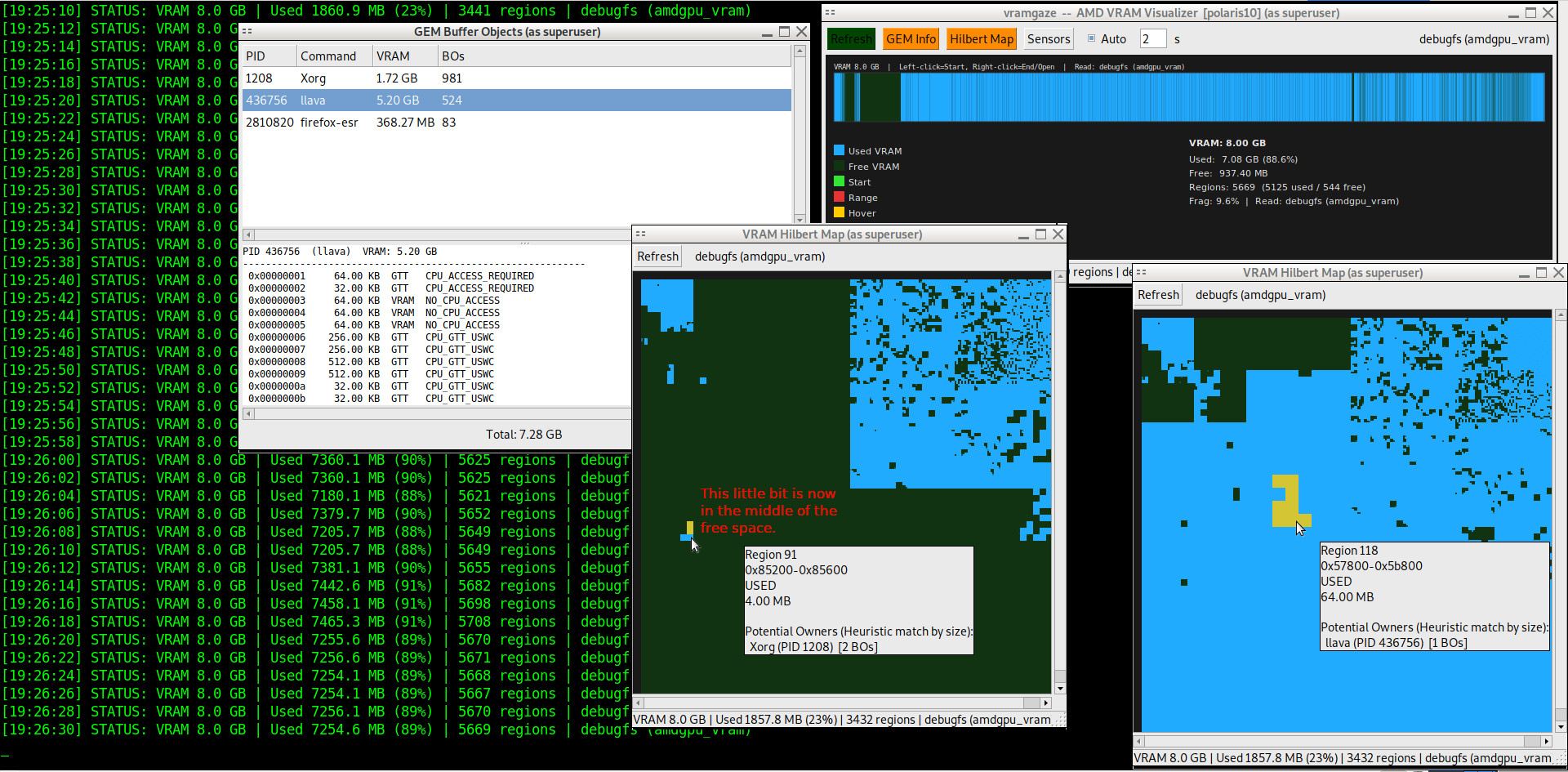Open window menu icon of GEM Buffer Objects
This screenshot has height=772, width=1568.
click(247, 32)
